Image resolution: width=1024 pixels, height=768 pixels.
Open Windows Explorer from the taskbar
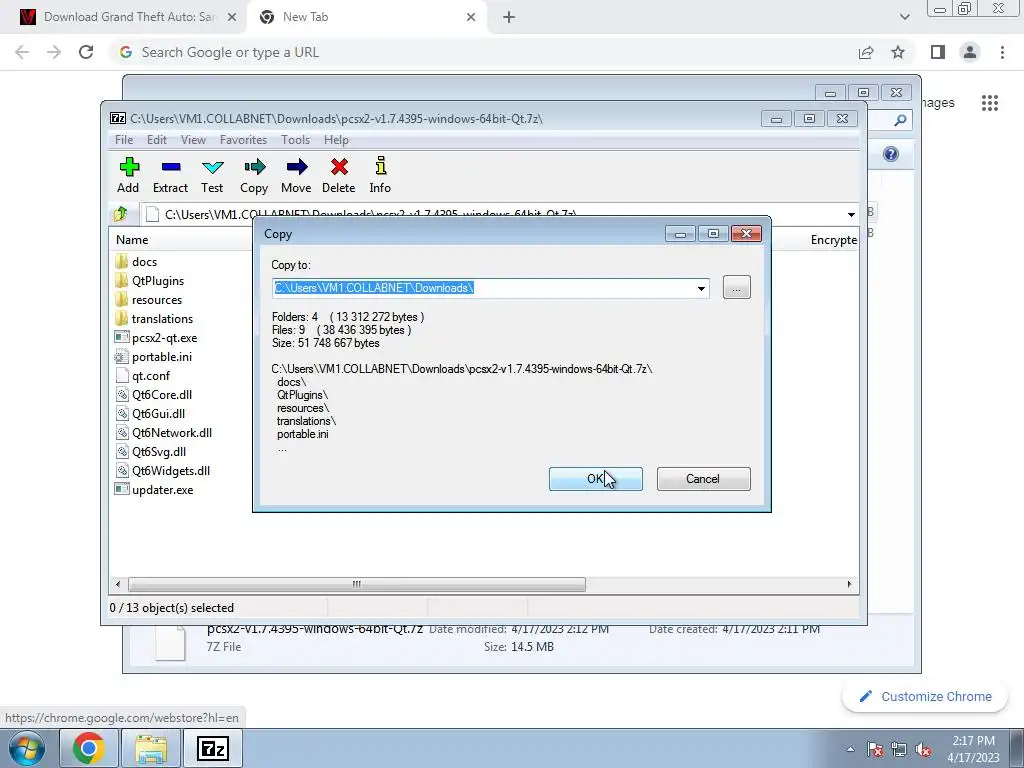(151, 748)
